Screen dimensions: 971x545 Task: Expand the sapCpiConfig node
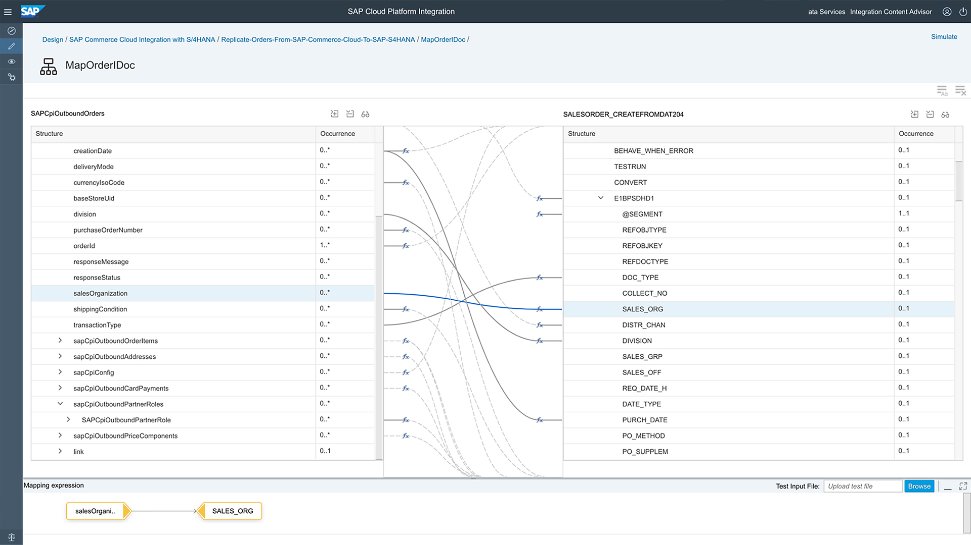tap(60, 372)
